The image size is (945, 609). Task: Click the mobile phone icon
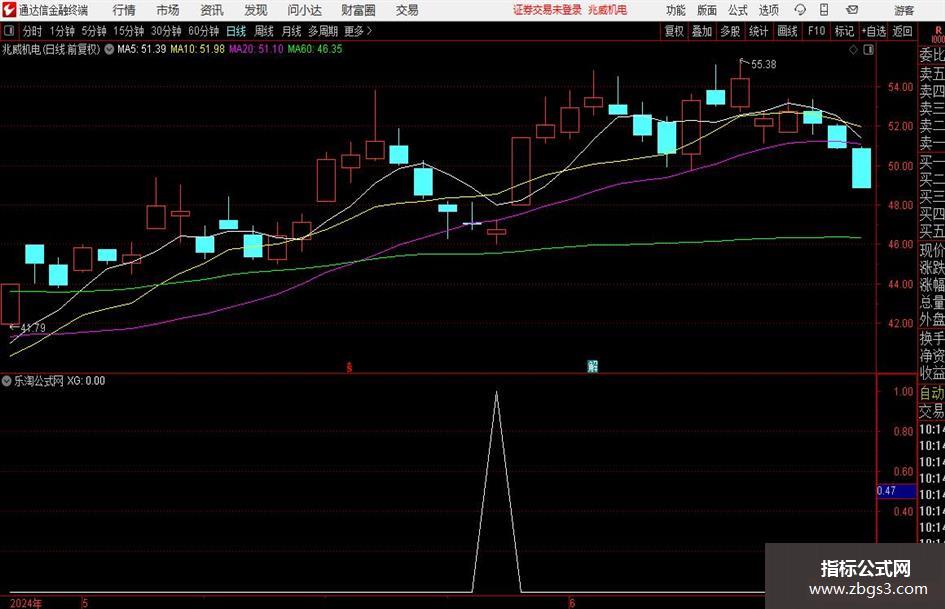click(824, 10)
